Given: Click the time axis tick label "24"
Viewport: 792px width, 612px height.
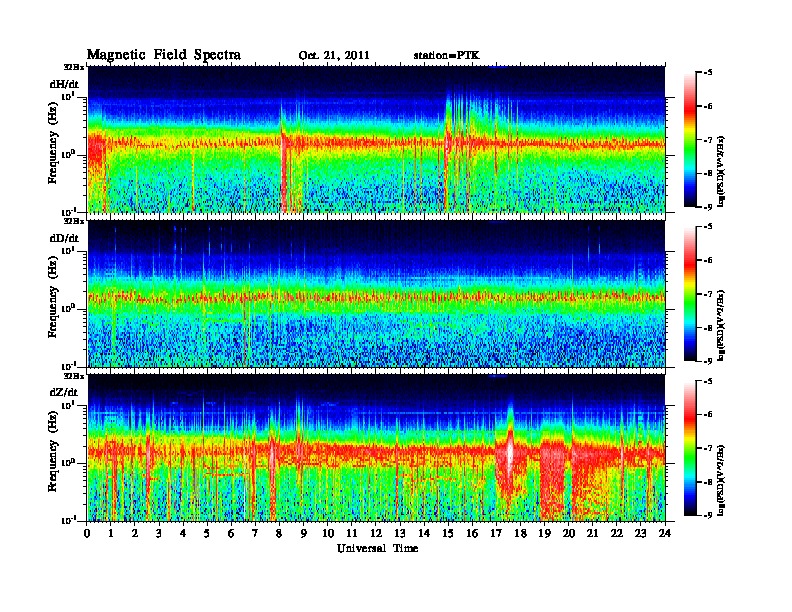Looking at the screenshot, I should tap(665, 533).
